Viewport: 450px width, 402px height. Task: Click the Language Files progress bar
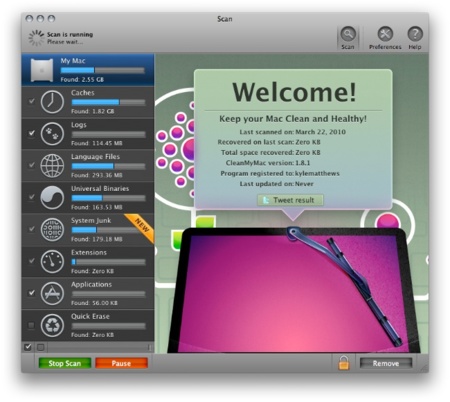click(109, 166)
